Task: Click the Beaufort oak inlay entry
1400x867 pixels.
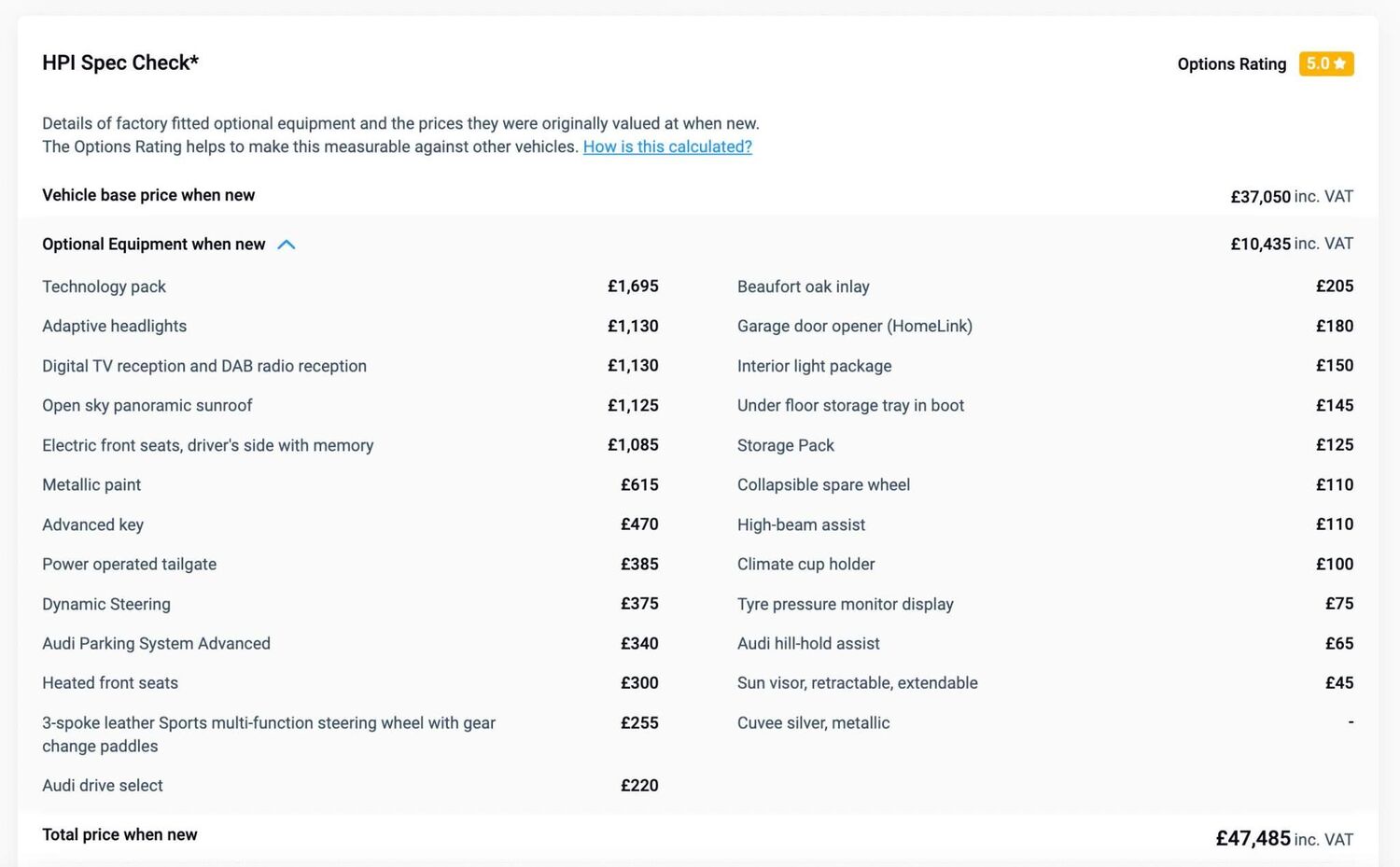Action: tap(803, 287)
